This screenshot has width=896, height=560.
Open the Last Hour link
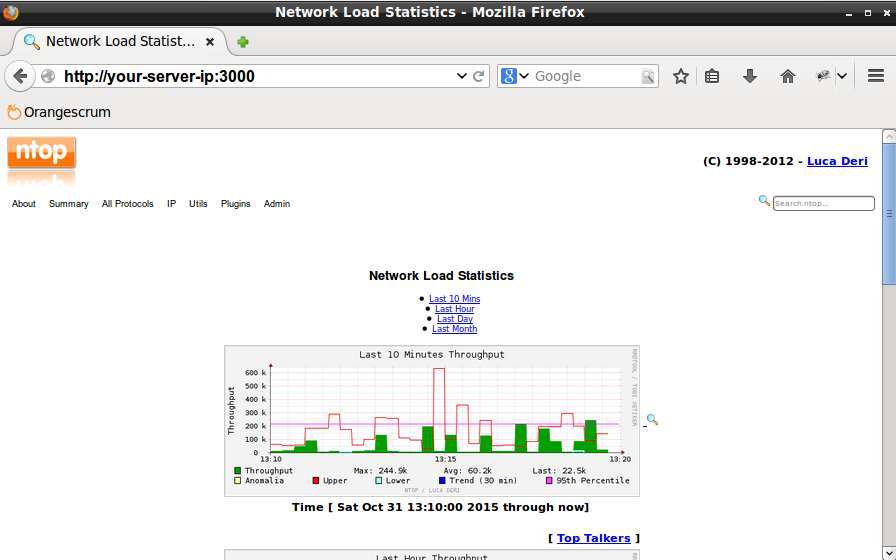(x=455, y=309)
